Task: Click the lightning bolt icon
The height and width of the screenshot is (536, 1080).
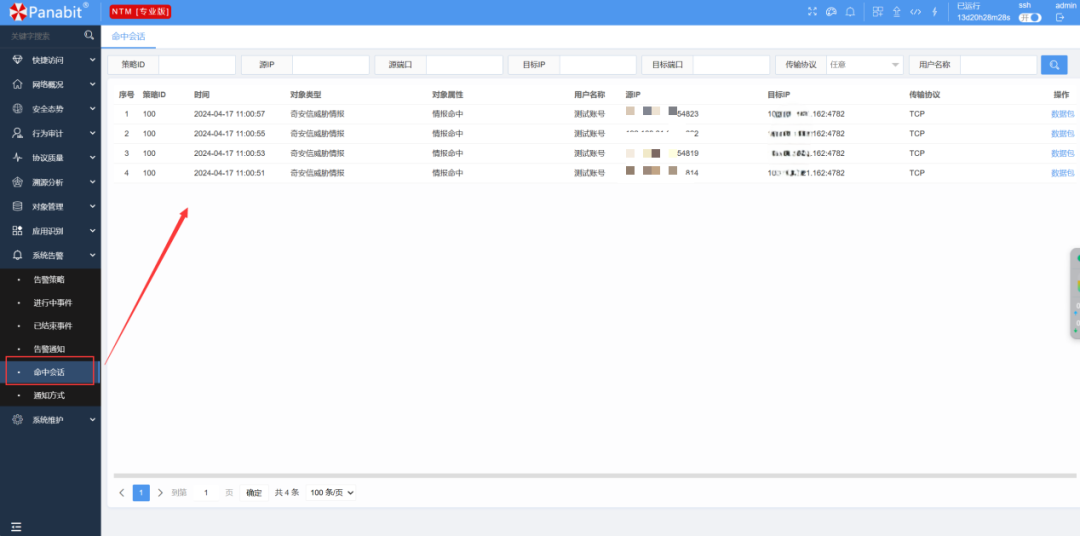Action: click(x=935, y=12)
